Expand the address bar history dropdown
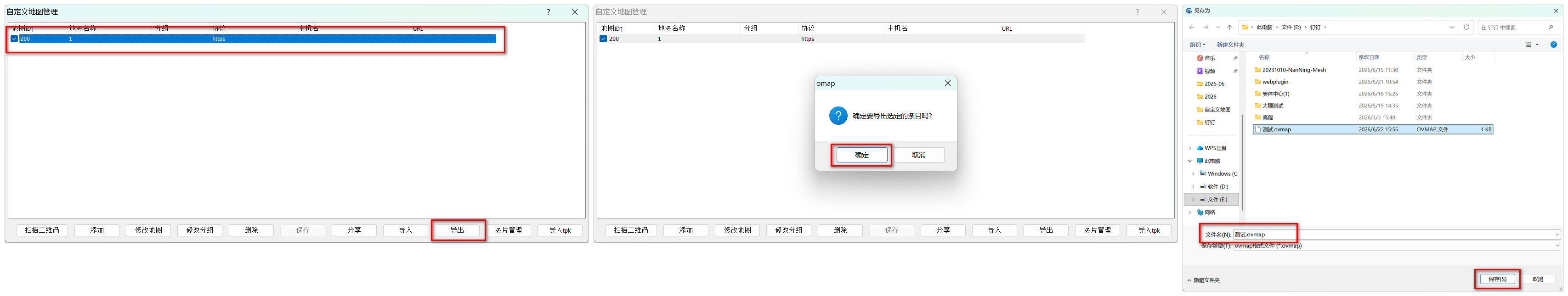The image size is (1568, 296). point(1452,28)
